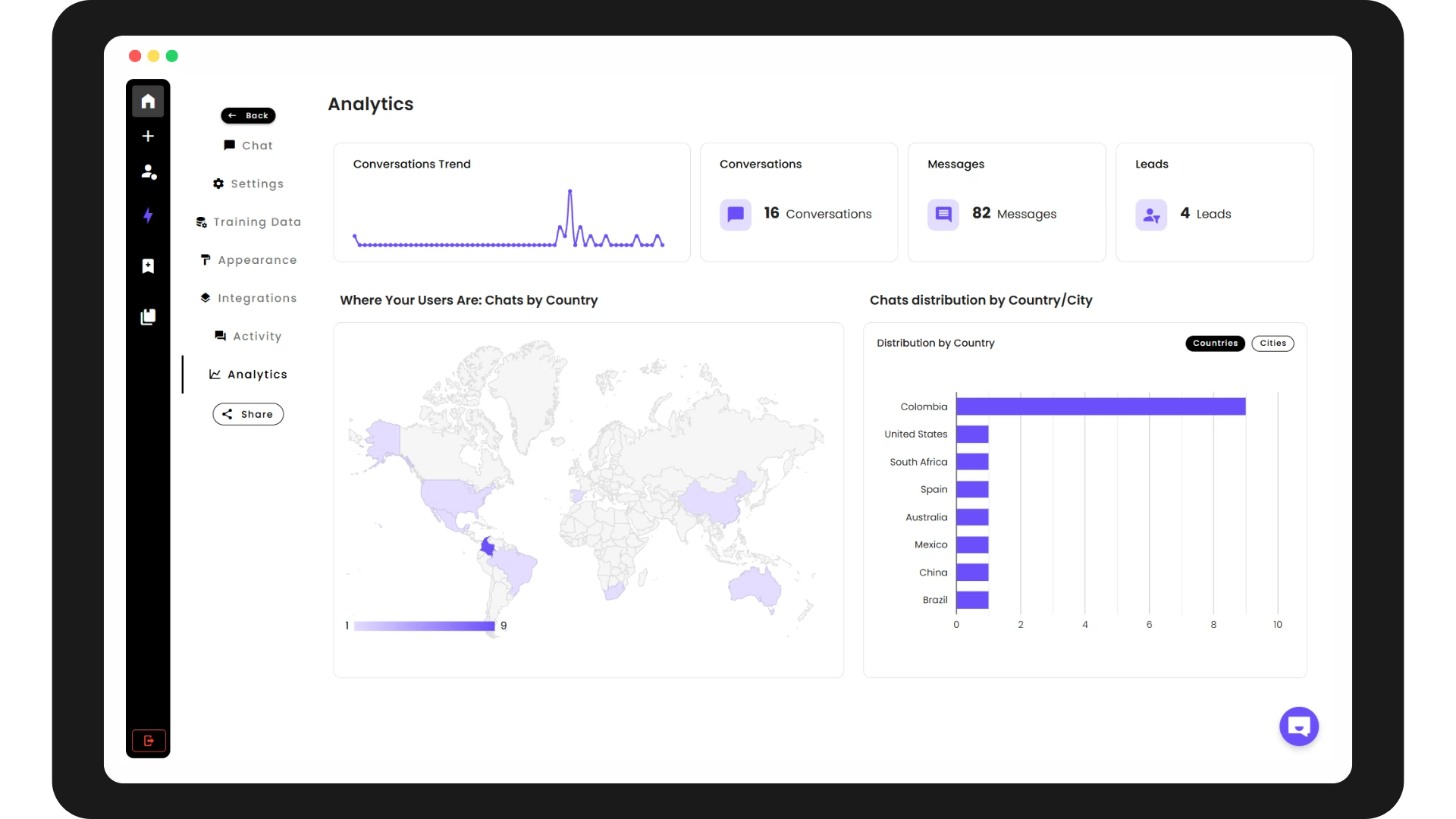Image resolution: width=1456 pixels, height=819 pixels.
Task: Click the Colombia bar in chart
Action: point(1100,406)
